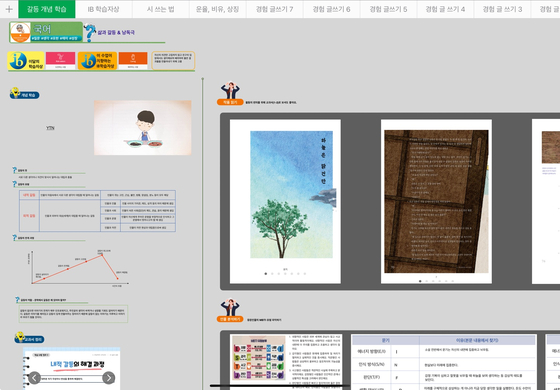Play the boy with bowls video thumbnail

142,128
